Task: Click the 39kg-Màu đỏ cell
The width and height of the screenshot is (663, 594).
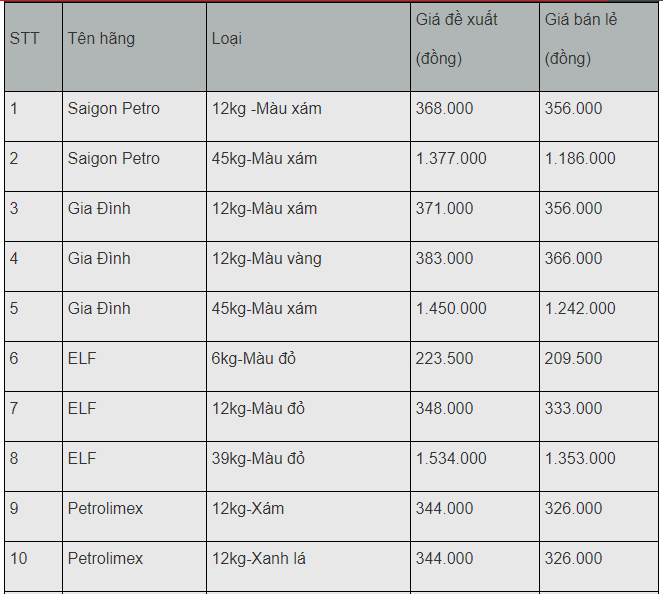Action: coord(308,466)
